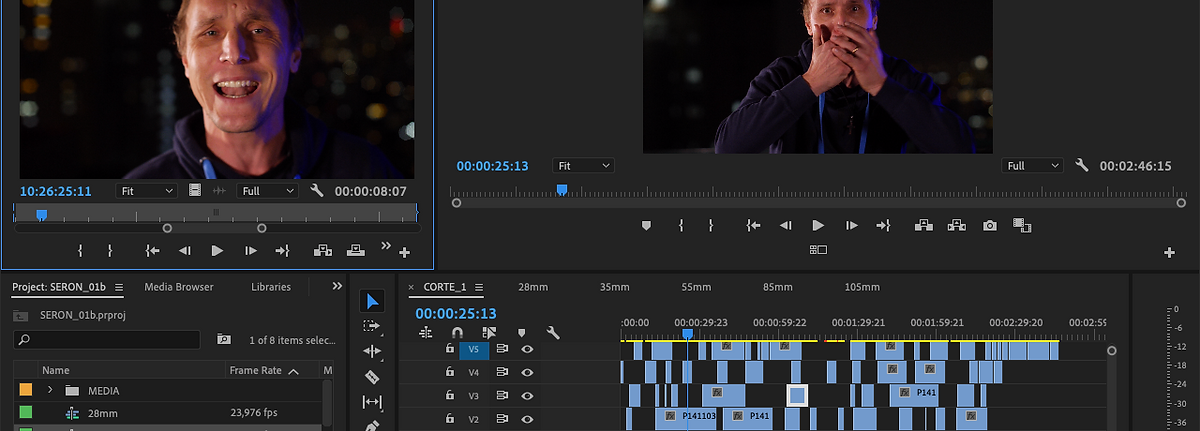Mark Out point in Program Monitor
Viewport: 1200px width, 431px height.
click(711, 226)
